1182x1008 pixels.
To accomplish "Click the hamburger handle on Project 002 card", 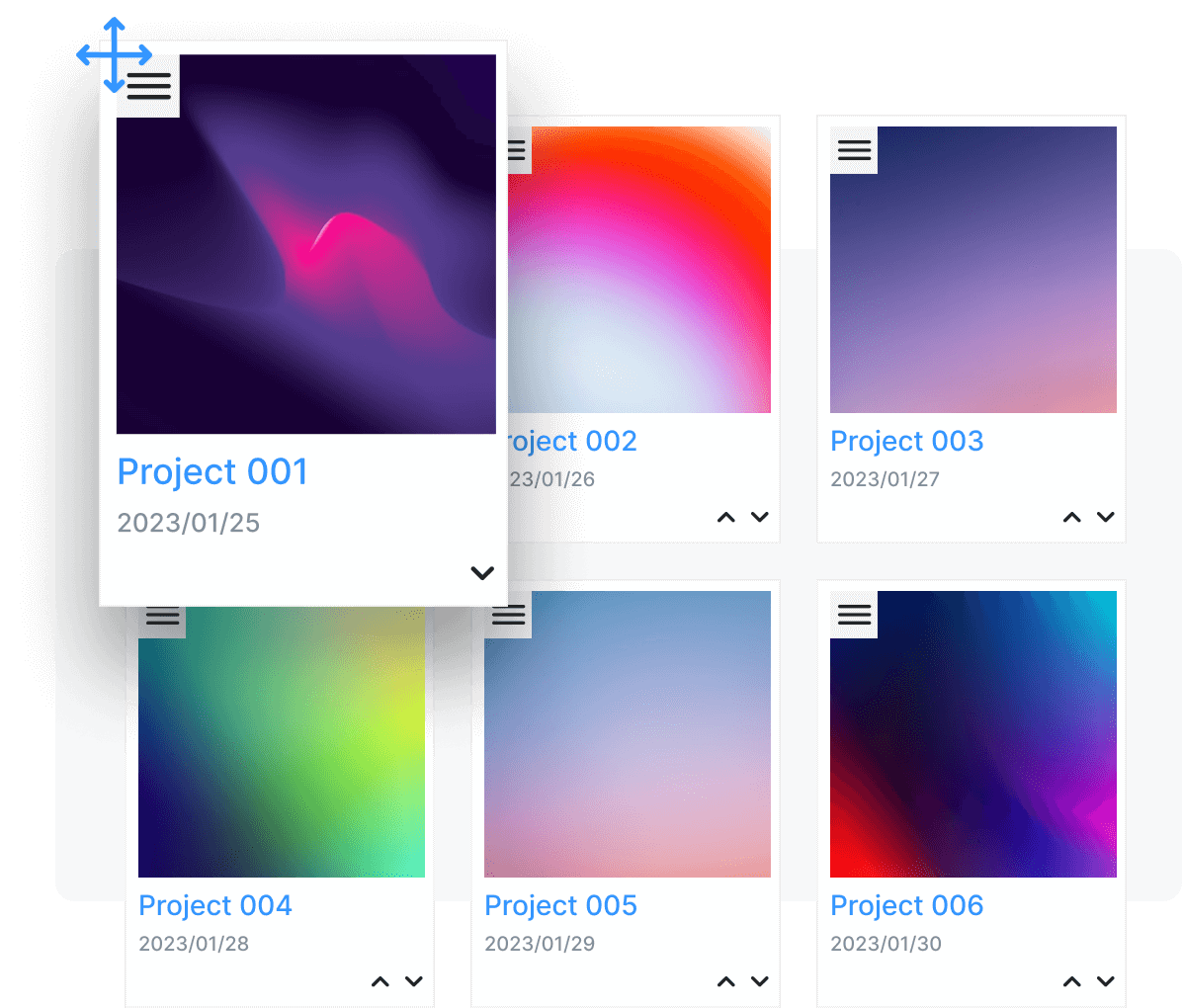I will click(519, 151).
